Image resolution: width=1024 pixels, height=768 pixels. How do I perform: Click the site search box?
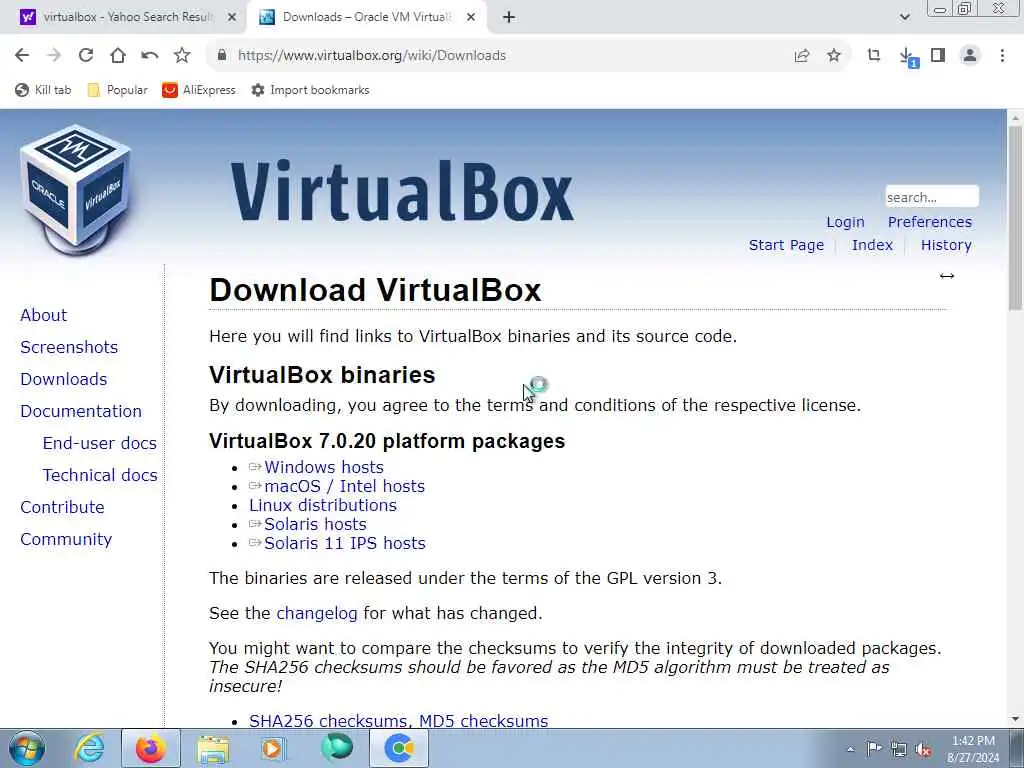(x=932, y=197)
